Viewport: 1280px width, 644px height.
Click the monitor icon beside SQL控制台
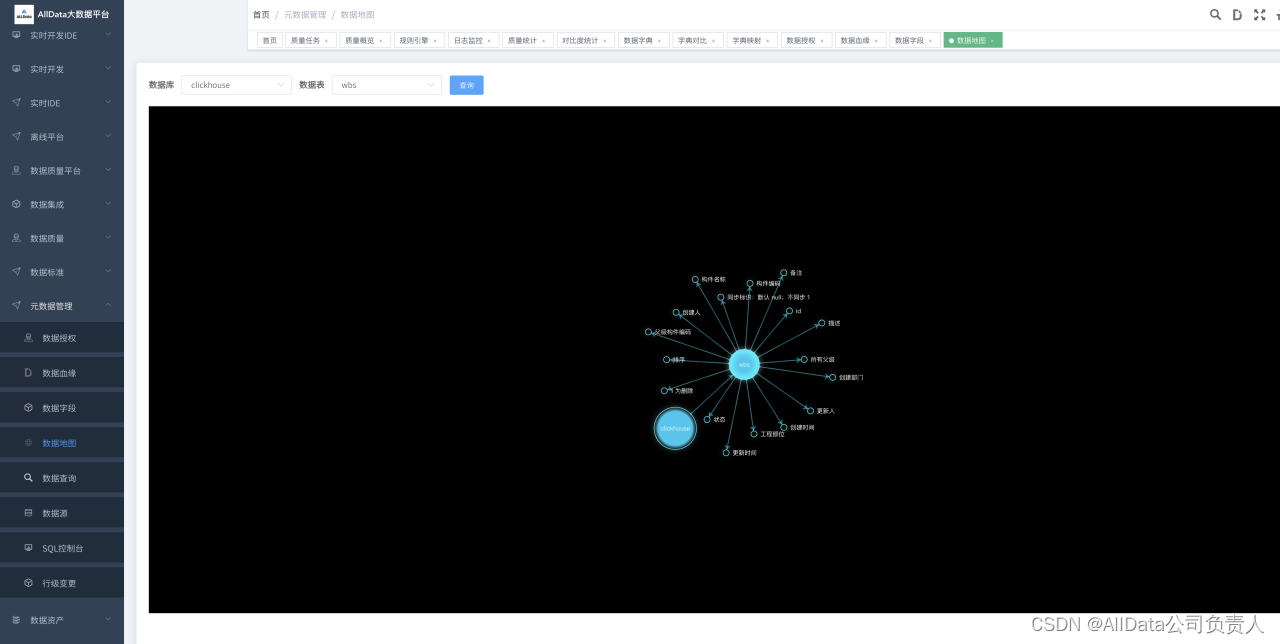click(29, 548)
